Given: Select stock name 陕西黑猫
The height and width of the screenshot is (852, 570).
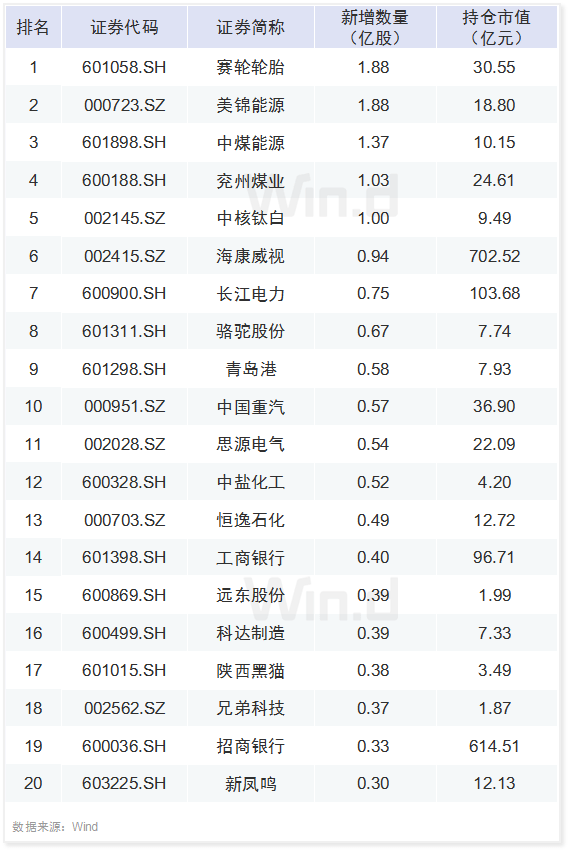Looking at the screenshot, I should click(250, 671).
